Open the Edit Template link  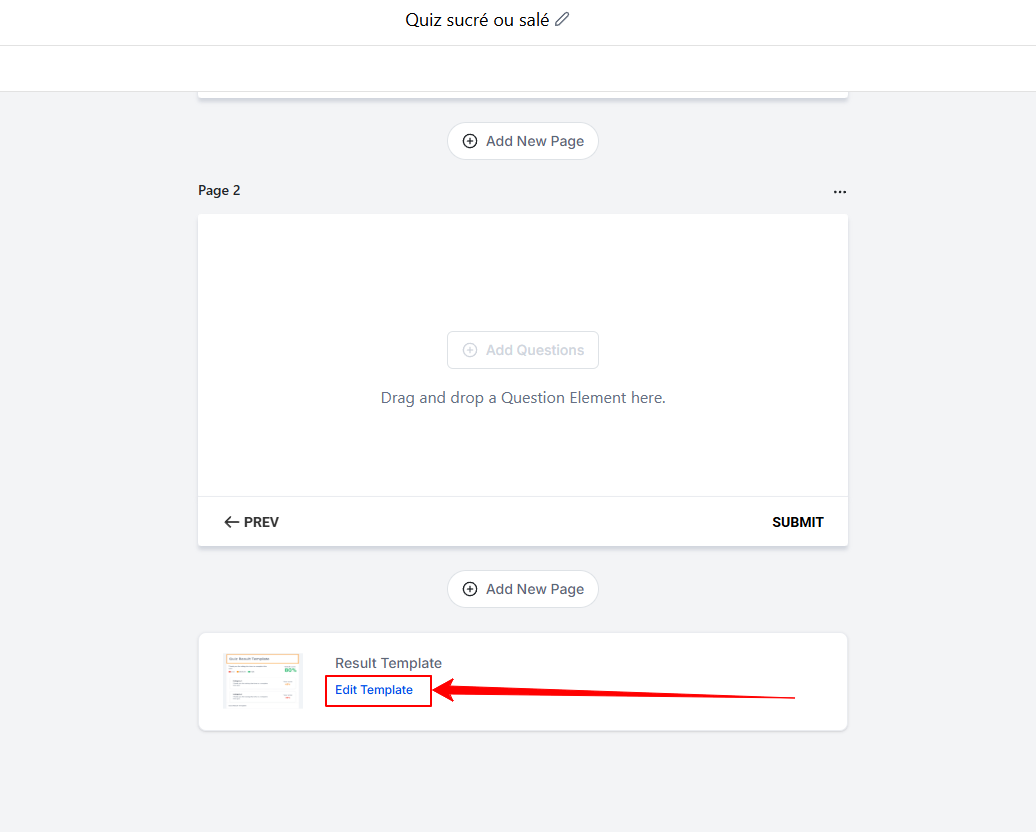pos(374,690)
